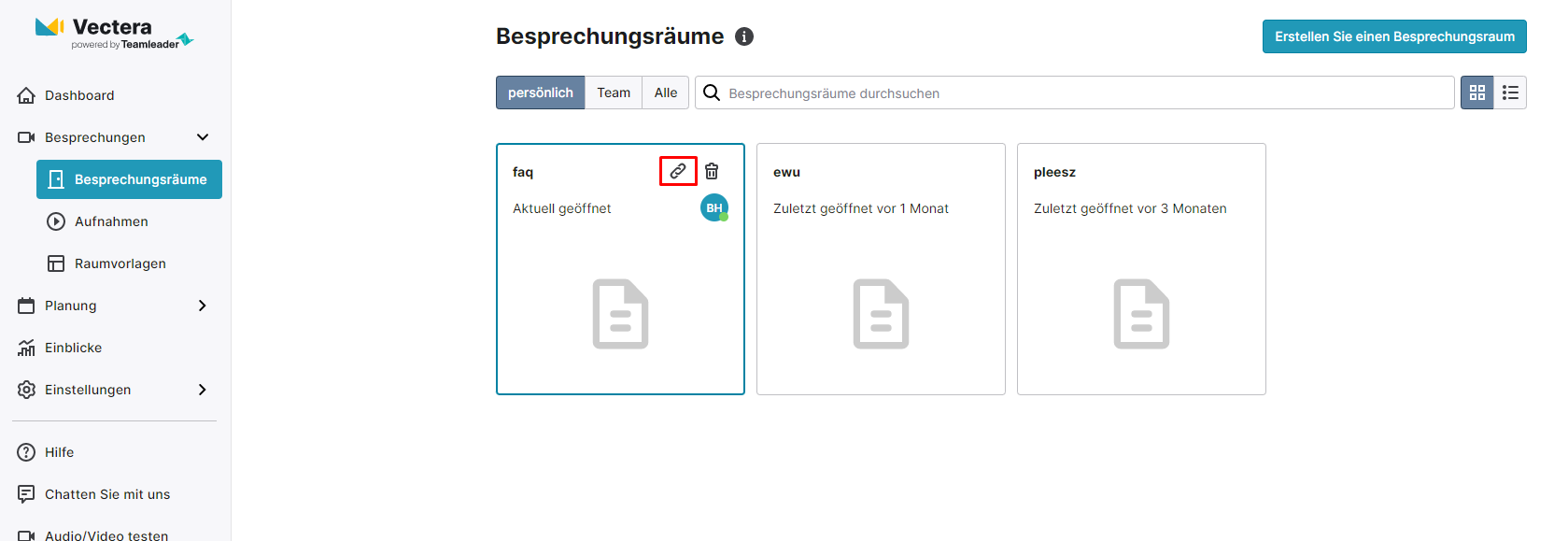Collapse the Besprechungen menu section
The height and width of the screenshot is (541, 1568).
(x=203, y=137)
